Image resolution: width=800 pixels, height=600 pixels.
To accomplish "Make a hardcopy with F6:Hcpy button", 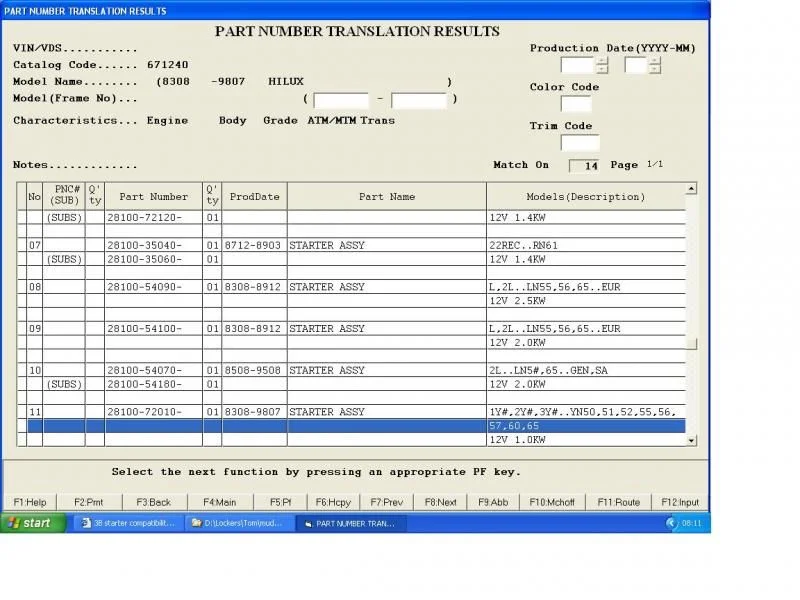I will (x=333, y=502).
